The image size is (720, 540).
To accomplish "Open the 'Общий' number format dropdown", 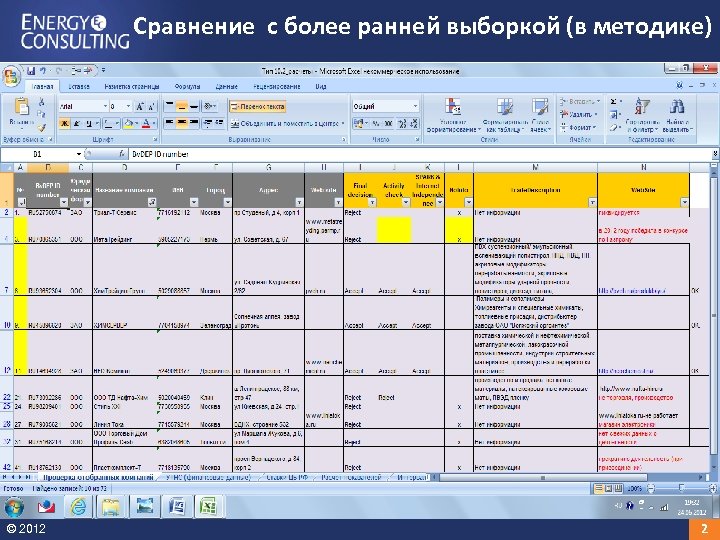I will (415, 107).
